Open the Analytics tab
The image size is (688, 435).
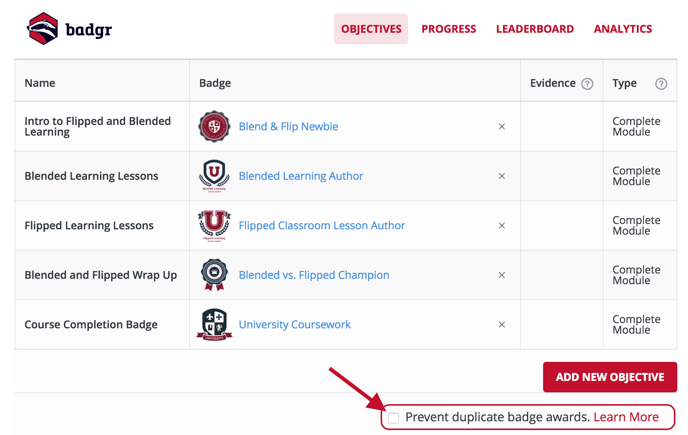point(623,29)
